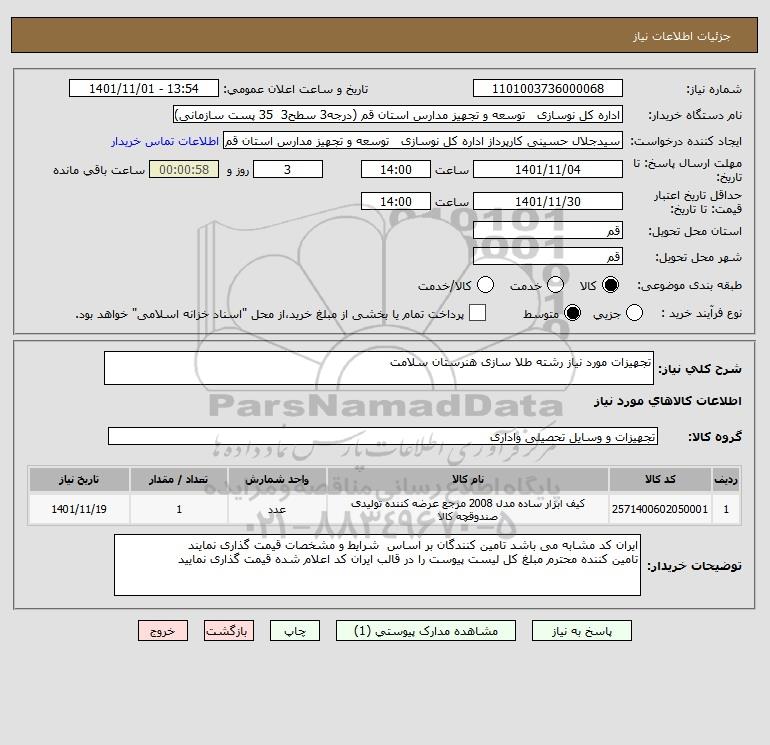This screenshot has height=745, width=770.
Task: Click the request creator name field
Action: tap(423, 141)
